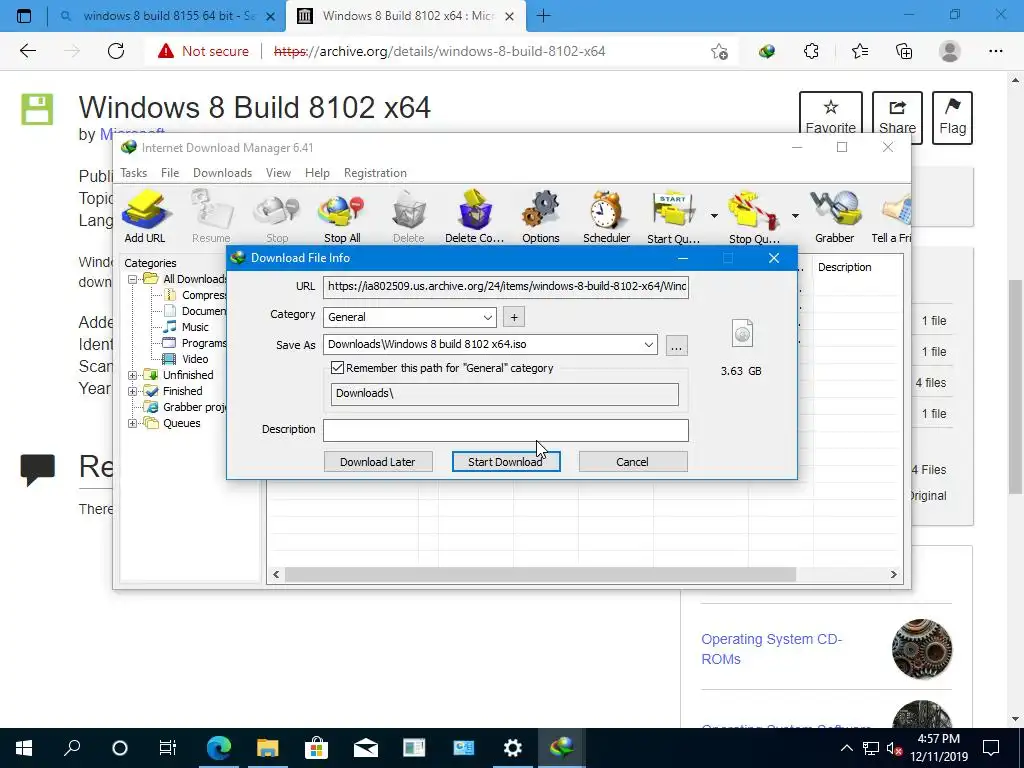The width and height of the screenshot is (1024, 768).
Task: Click the Delete toolbar icon
Action: click(x=409, y=217)
